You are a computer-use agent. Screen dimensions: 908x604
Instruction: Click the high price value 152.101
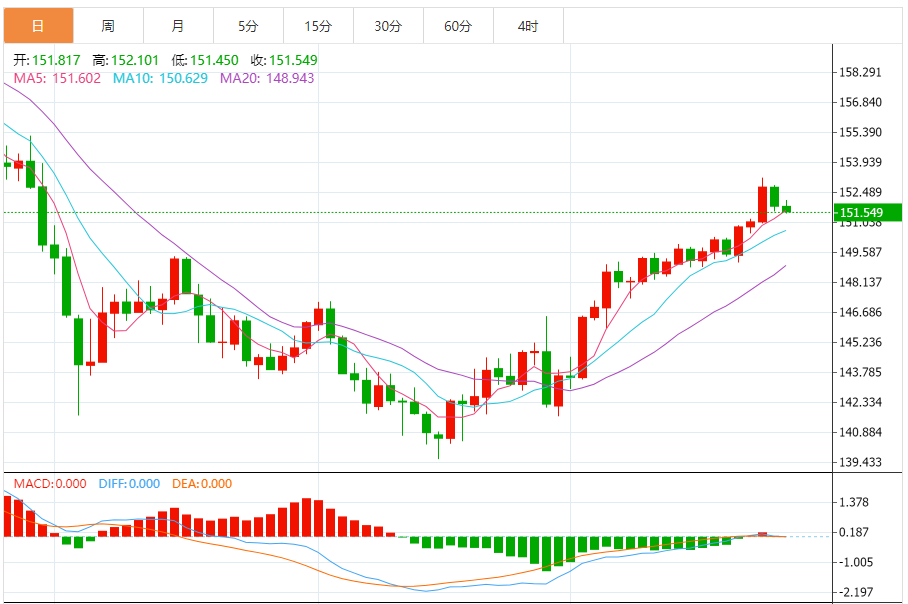[x=135, y=60]
